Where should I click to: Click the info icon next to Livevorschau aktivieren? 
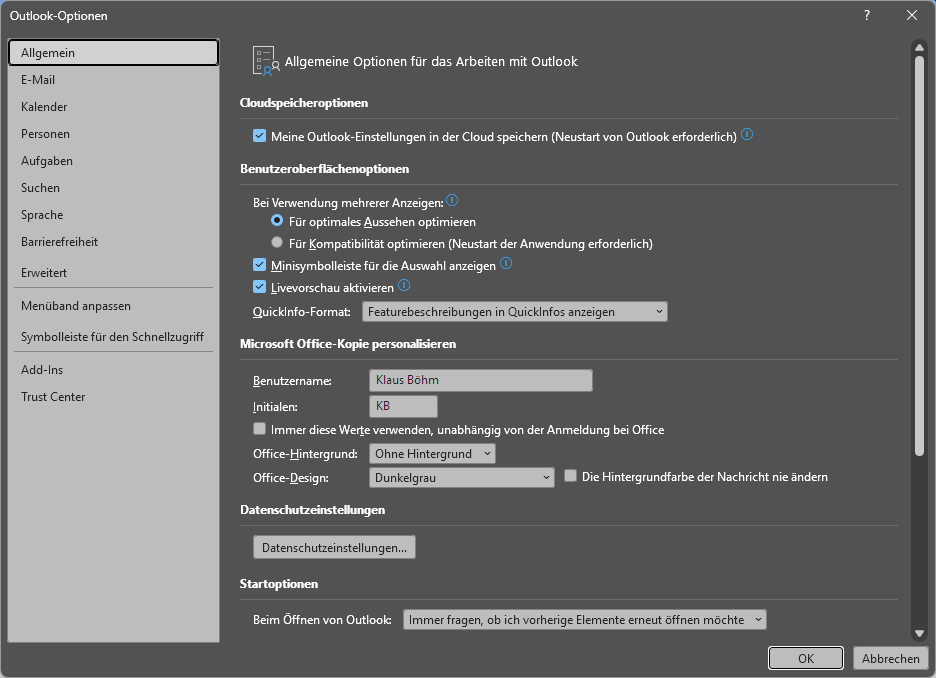[x=404, y=285]
